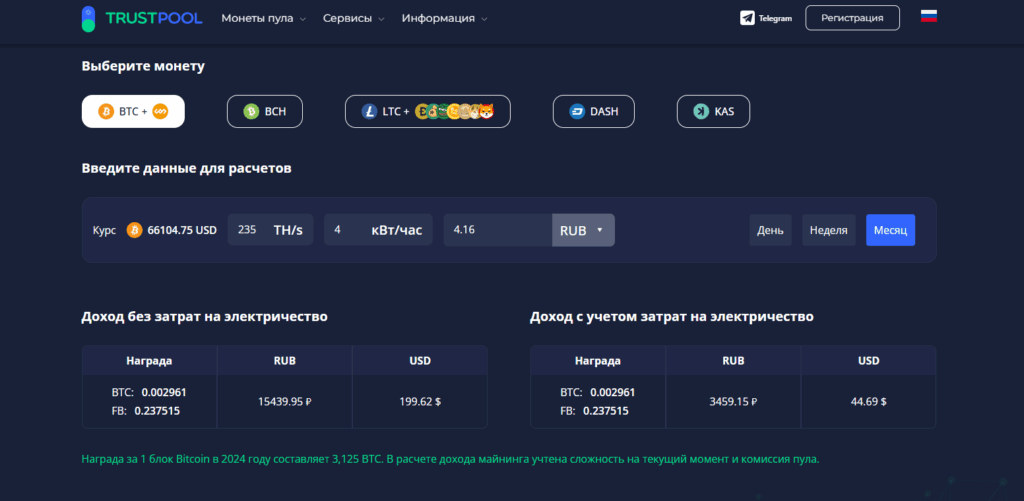1024x501 pixels.
Task: Click the 199.62 $ income value
Action: tap(420, 402)
